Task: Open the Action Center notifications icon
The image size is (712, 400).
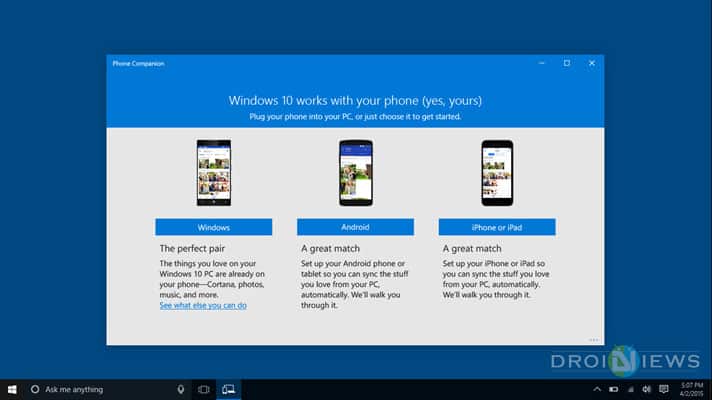Action: [664, 389]
